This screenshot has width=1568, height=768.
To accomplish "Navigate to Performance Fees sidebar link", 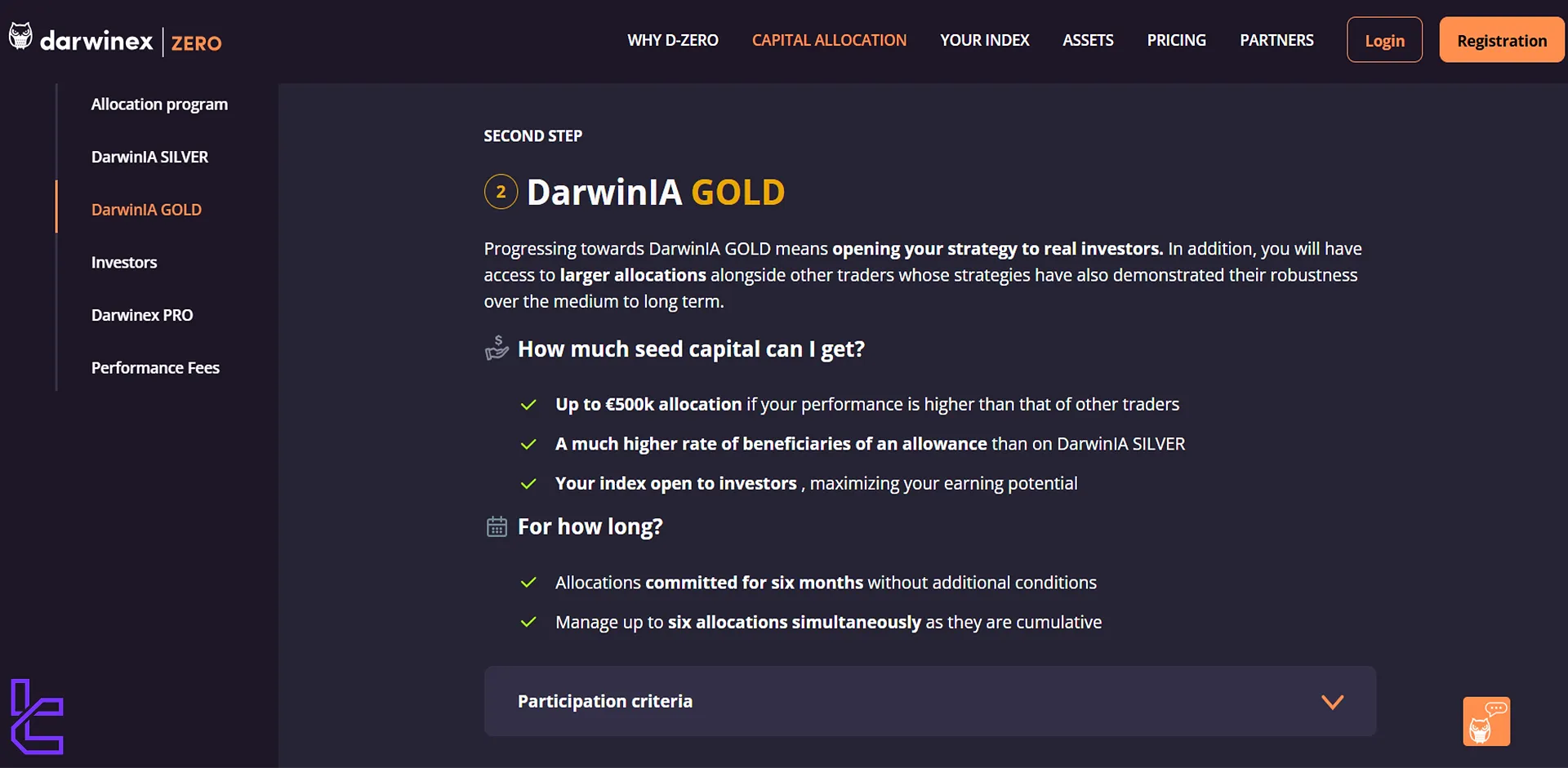I will (x=155, y=368).
